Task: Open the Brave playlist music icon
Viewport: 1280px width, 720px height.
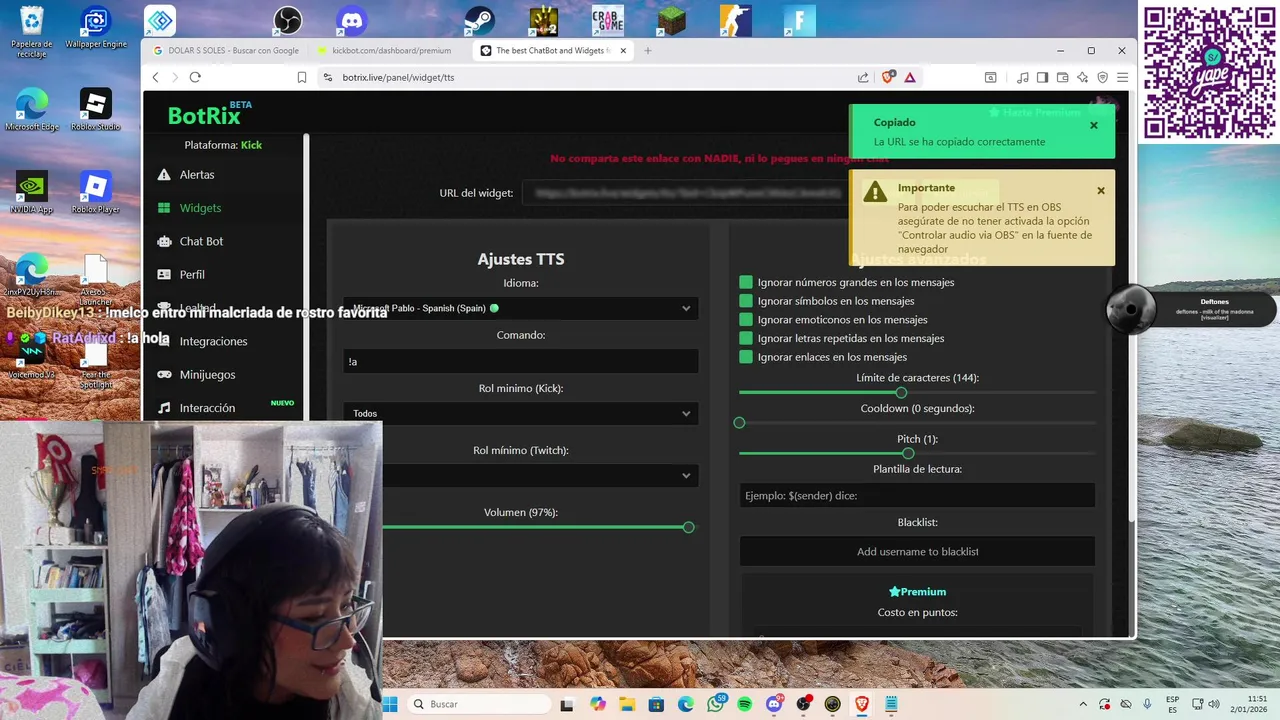Action: coord(1022,77)
